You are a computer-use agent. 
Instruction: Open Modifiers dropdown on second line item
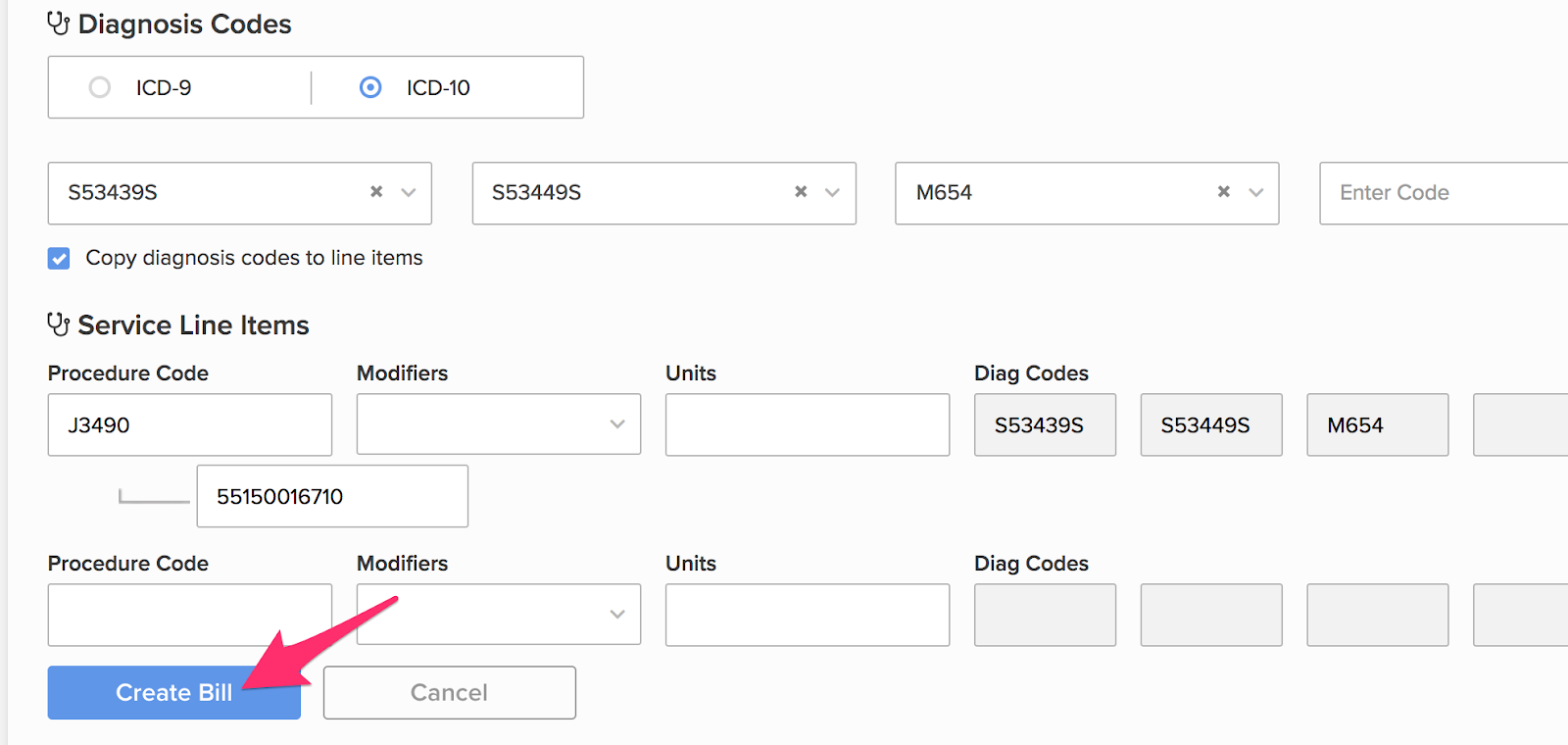pos(498,615)
